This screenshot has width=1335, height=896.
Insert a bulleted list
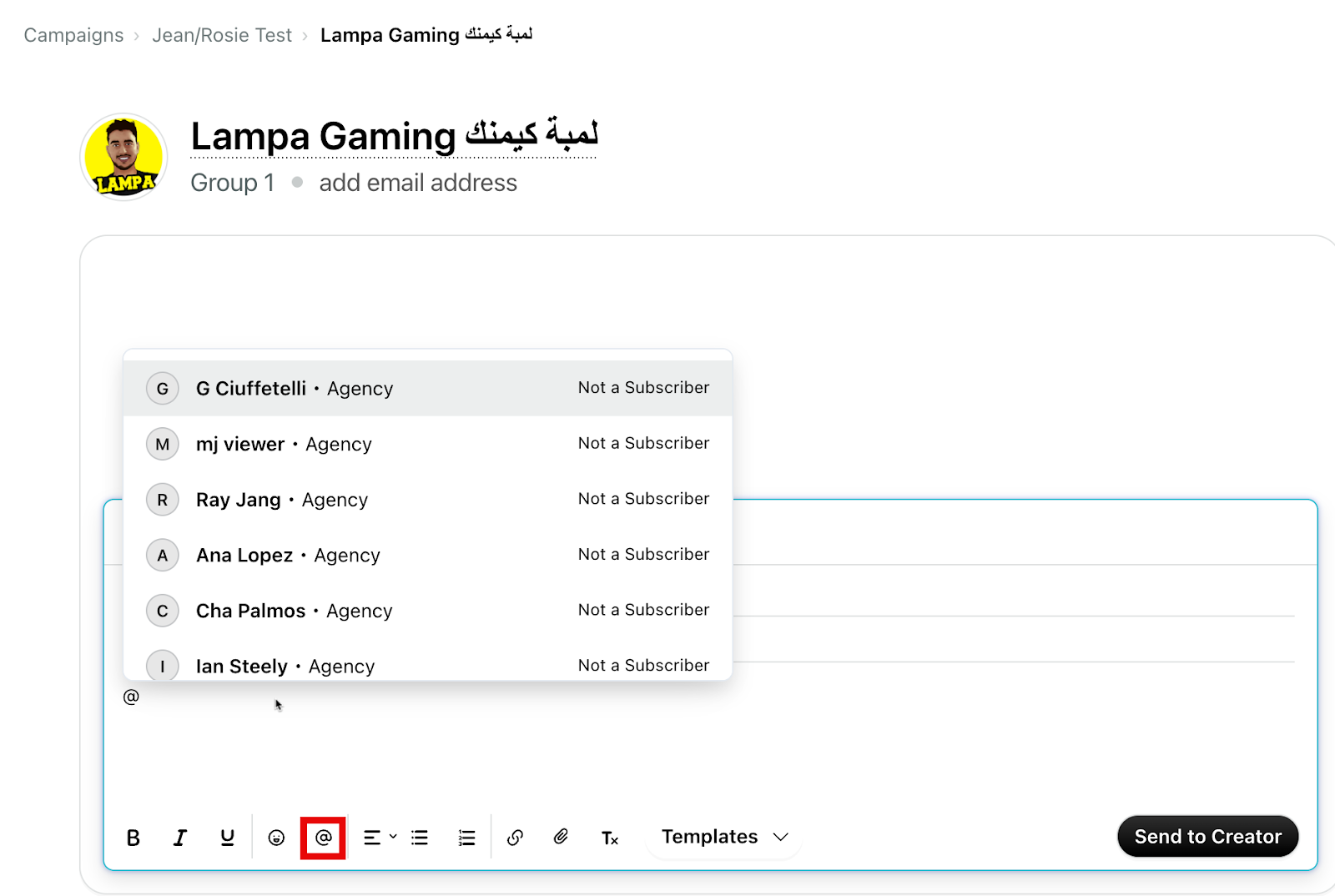[x=420, y=838]
